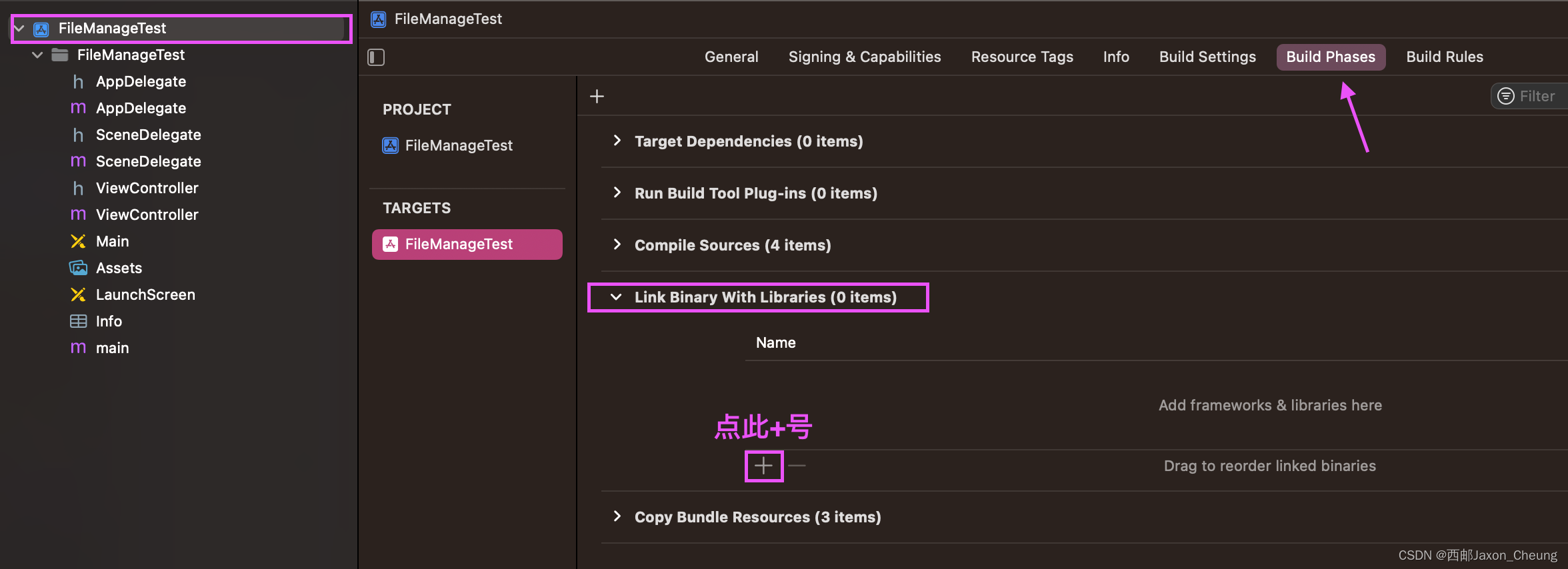
Task: Collapse the FileManageTest project root chevron
Action: [x=19, y=29]
